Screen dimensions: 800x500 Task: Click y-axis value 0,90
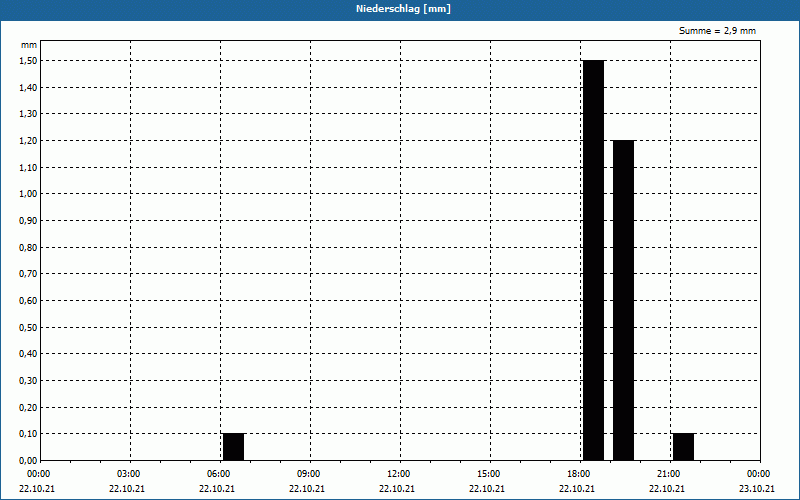28,220
